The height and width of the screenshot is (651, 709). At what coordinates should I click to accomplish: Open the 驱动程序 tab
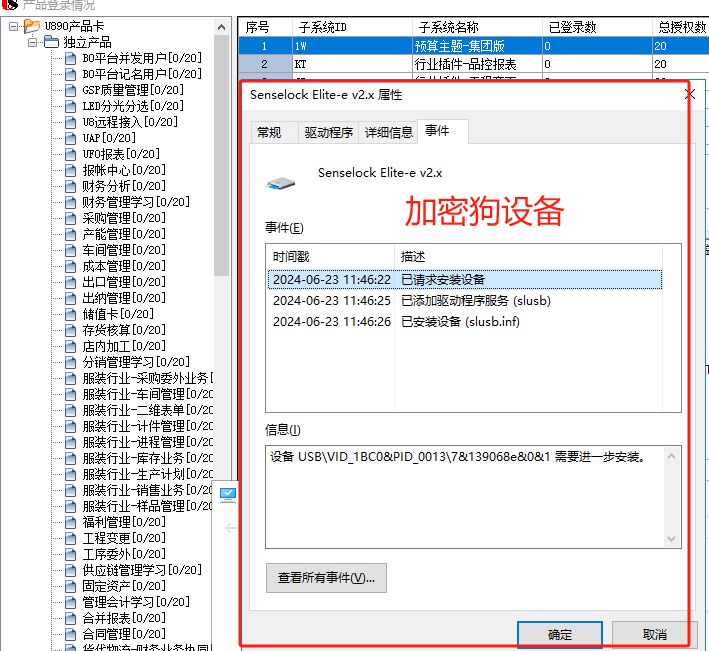pyautogui.click(x=328, y=133)
